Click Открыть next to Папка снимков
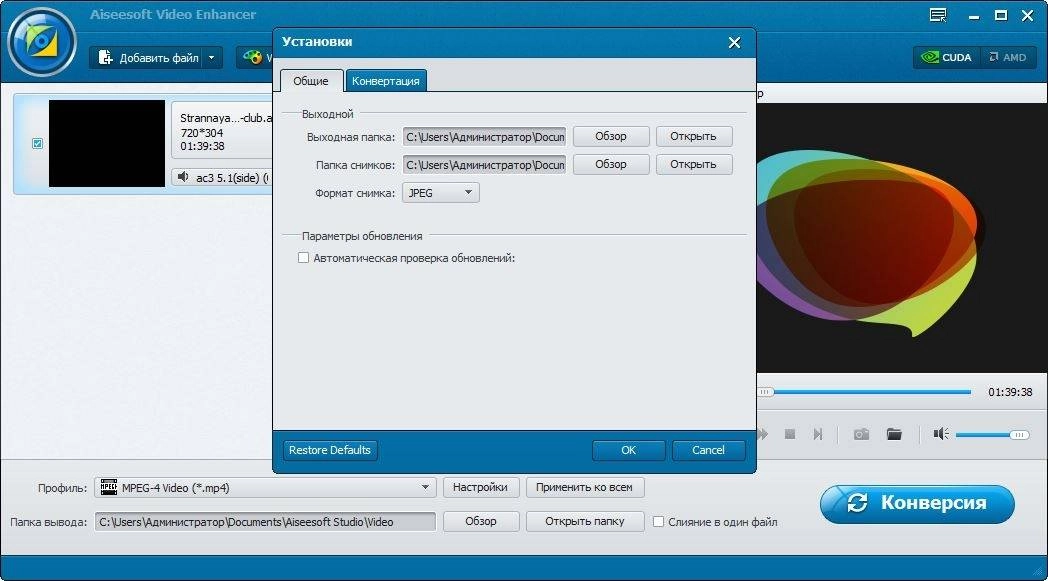This screenshot has width=1048, height=581. coord(693,164)
